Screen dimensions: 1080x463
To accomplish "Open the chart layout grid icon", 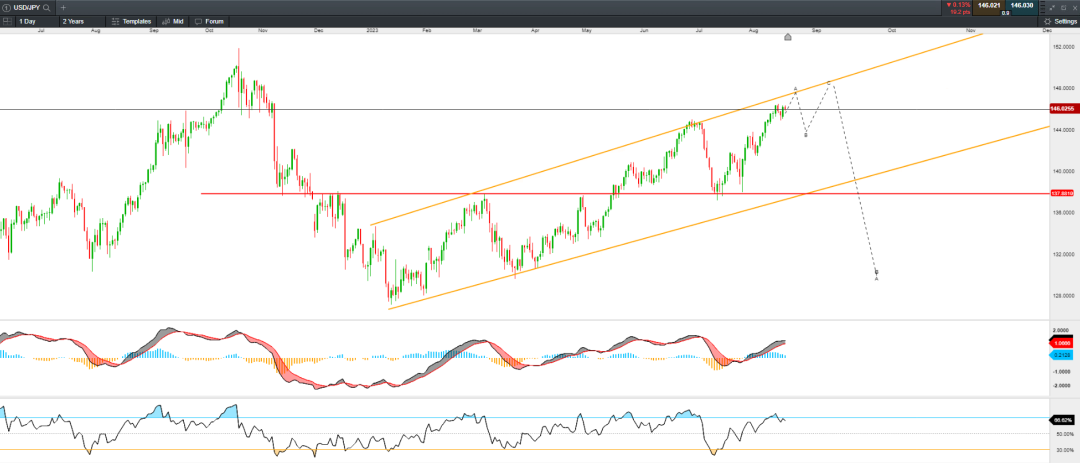I will (x=6, y=20).
